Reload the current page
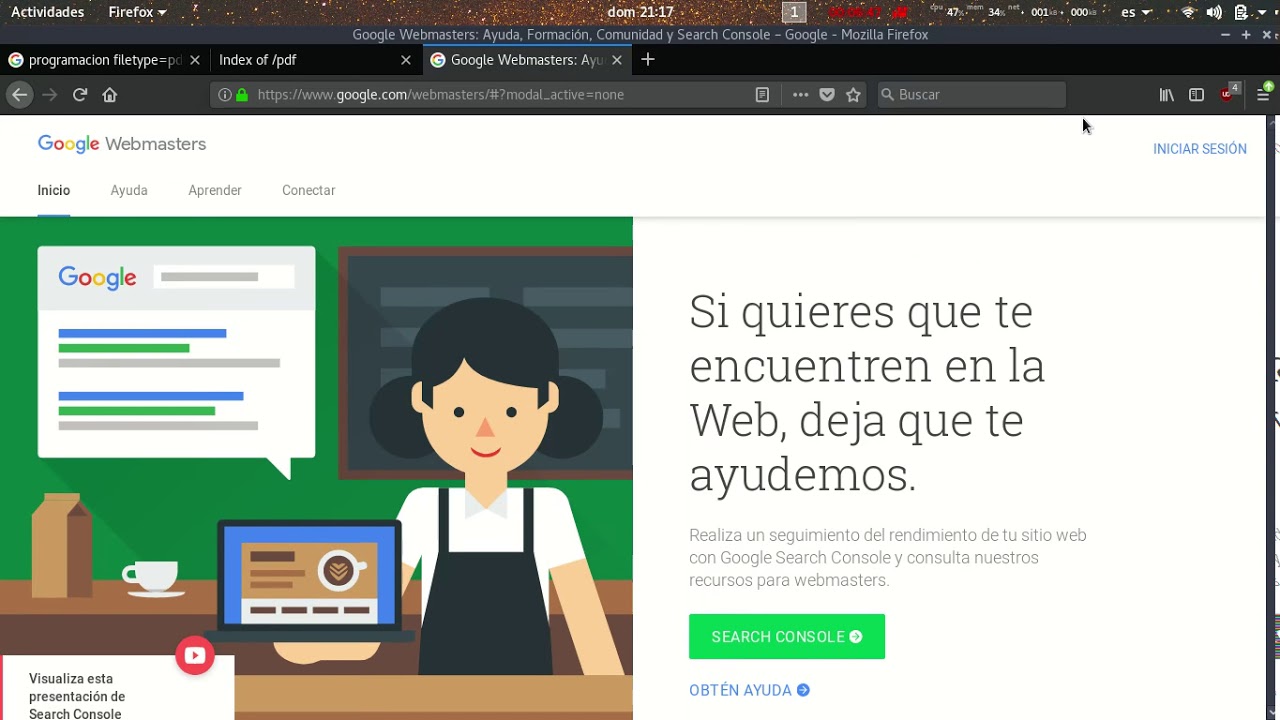This screenshot has height=720, width=1280. coord(80,94)
